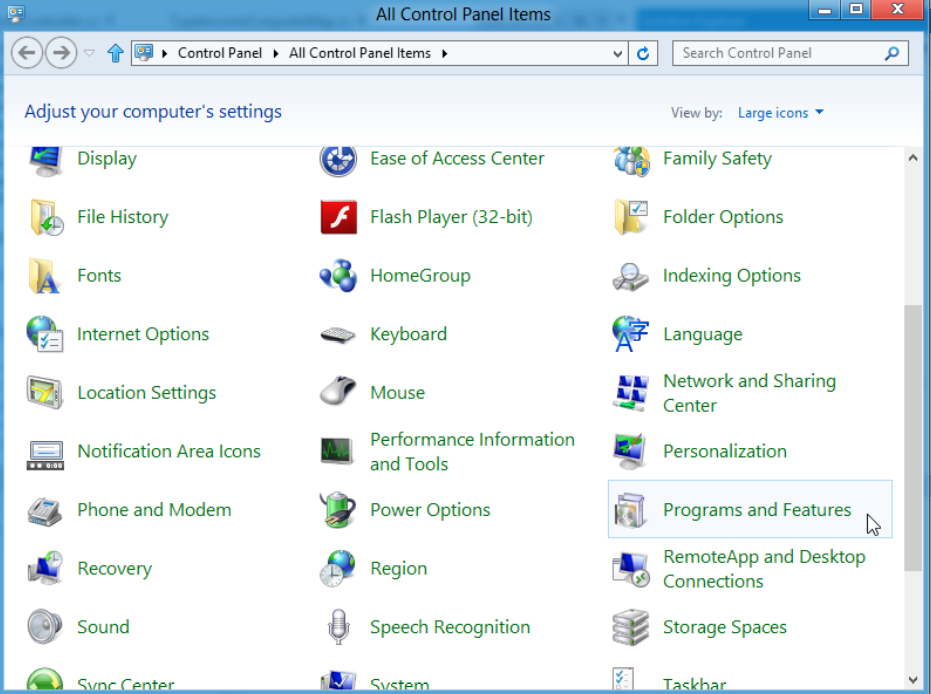Screen dimensions: 931x694
Task: Open the Region globe-clock icon
Action: [x=337, y=568]
